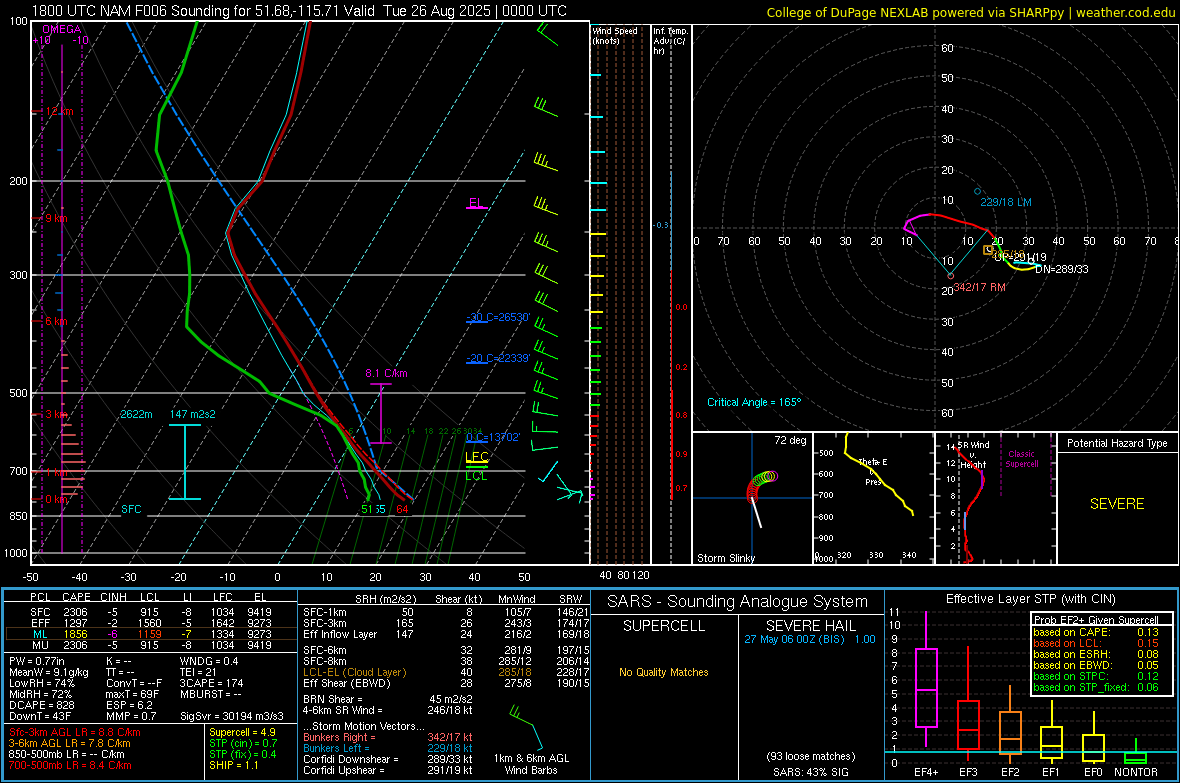Click the "DCAPE = 828" reading
The height and width of the screenshot is (783, 1180).
tap(42, 705)
